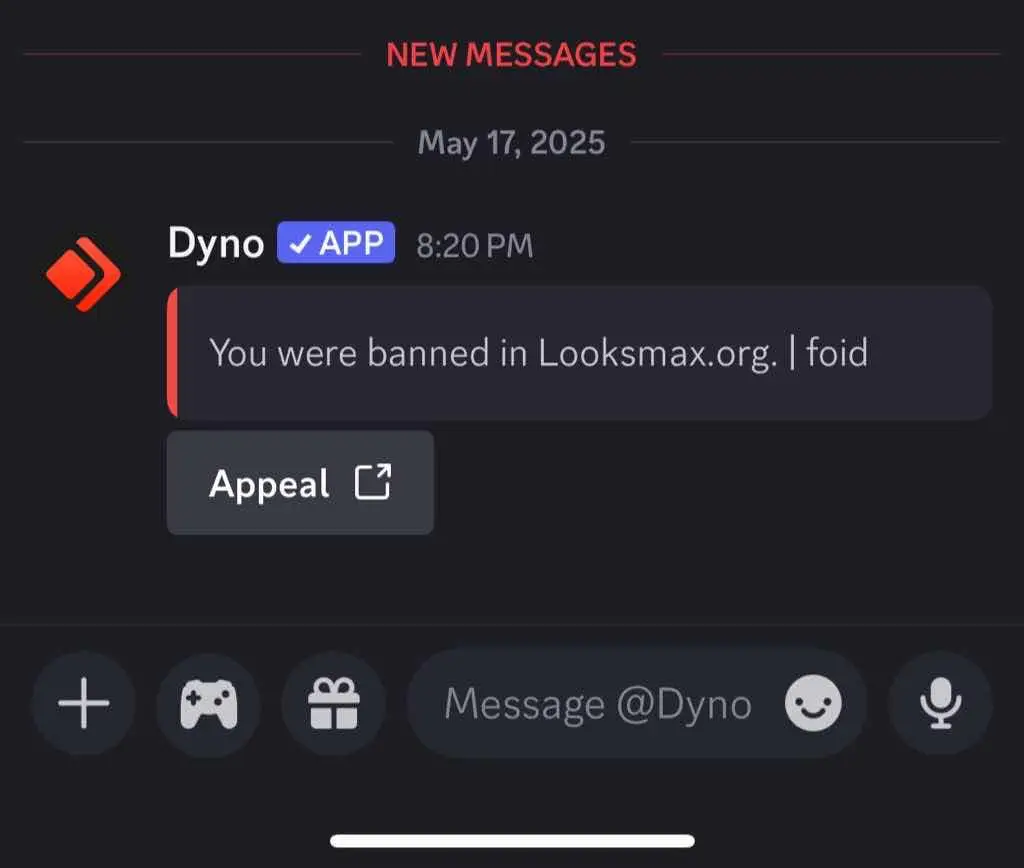The width and height of the screenshot is (1024, 868).
Task: Tap the ban notice embed message
Action: coord(580,353)
